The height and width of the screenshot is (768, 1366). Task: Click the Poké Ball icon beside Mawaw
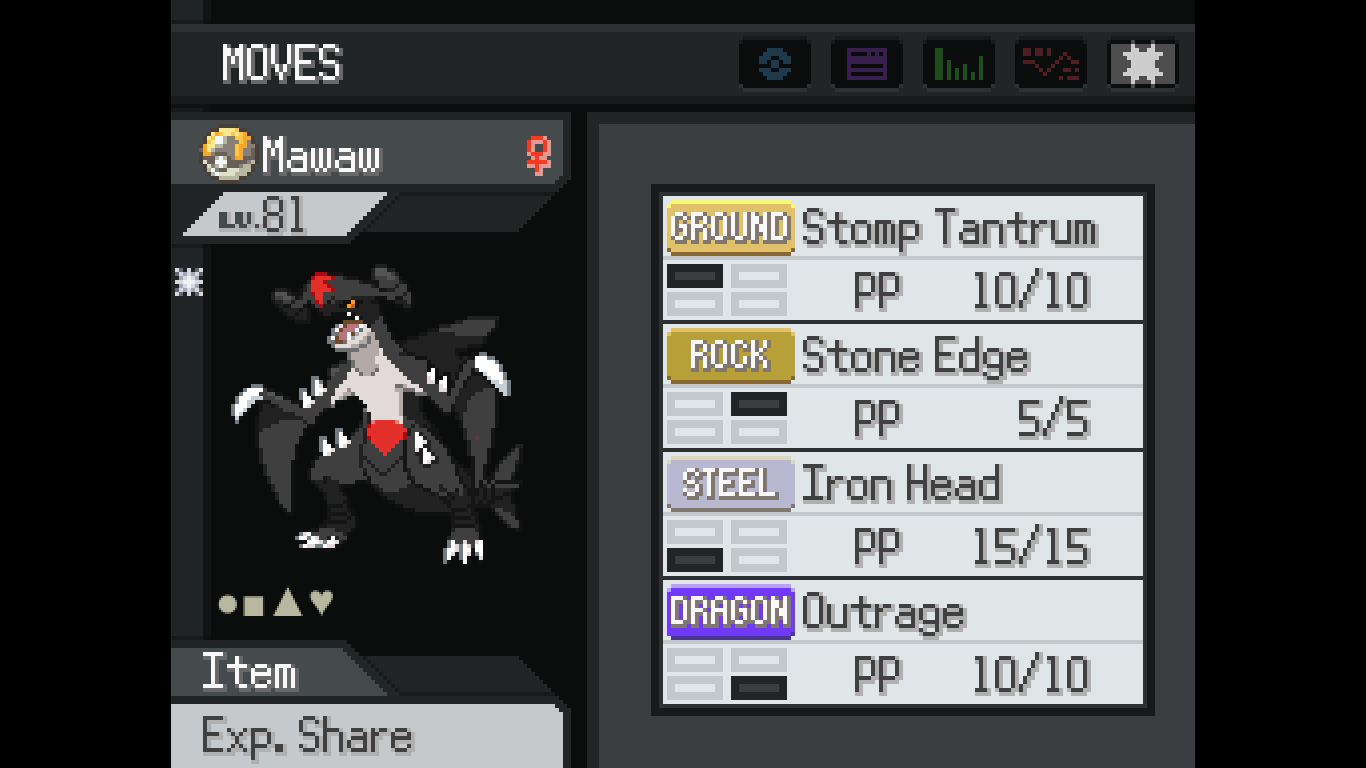click(x=227, y=155)
